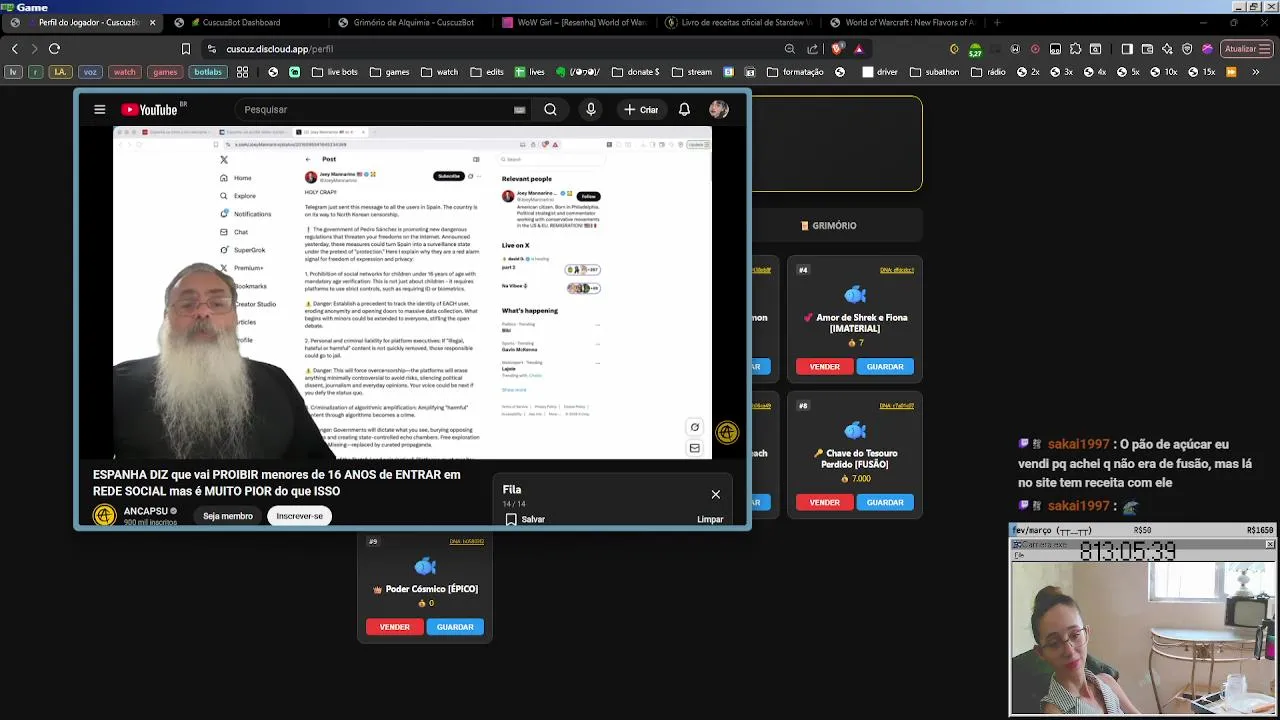Open the ANCAPSU channel avatar
The width and height of the screenshot is (1280, 720).
click(x=105, y=515)
